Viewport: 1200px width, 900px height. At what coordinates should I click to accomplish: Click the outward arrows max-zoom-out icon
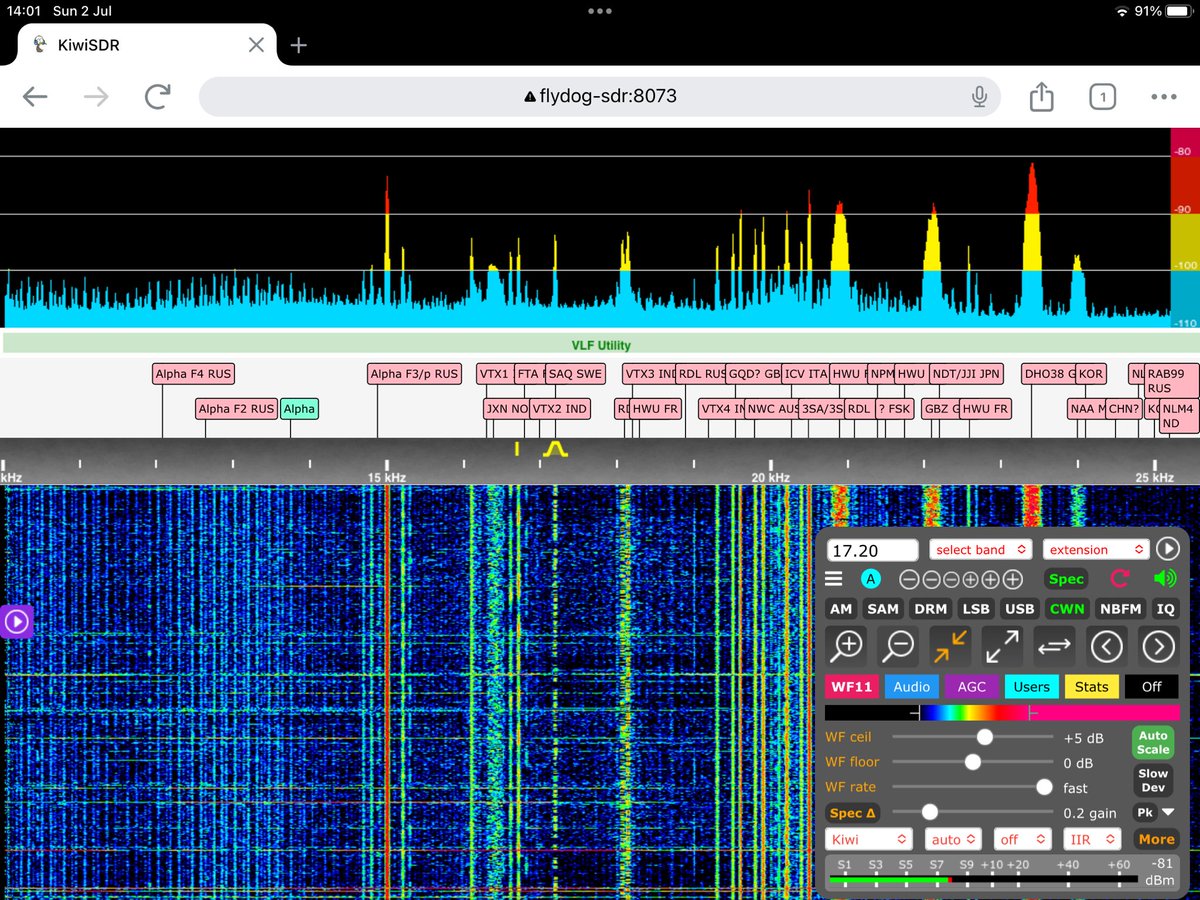[x=1002, y=646]
